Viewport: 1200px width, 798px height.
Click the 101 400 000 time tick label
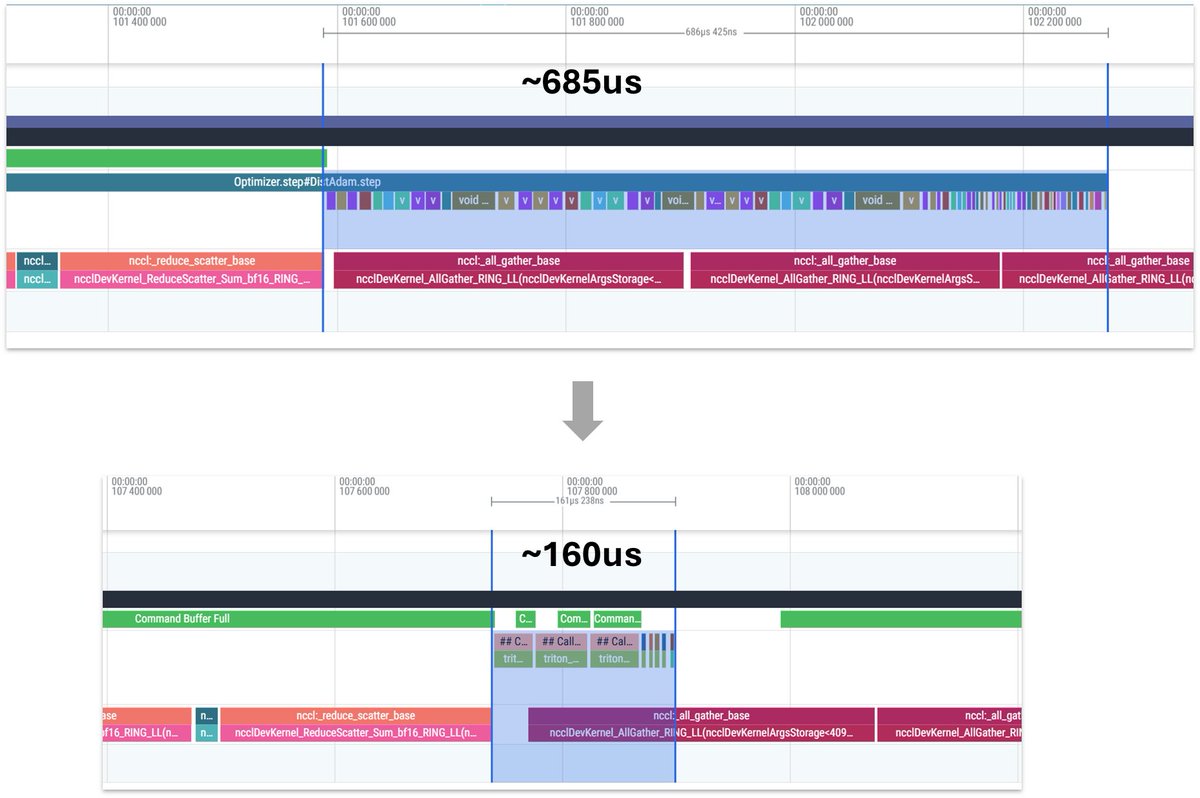pos(140,17)
